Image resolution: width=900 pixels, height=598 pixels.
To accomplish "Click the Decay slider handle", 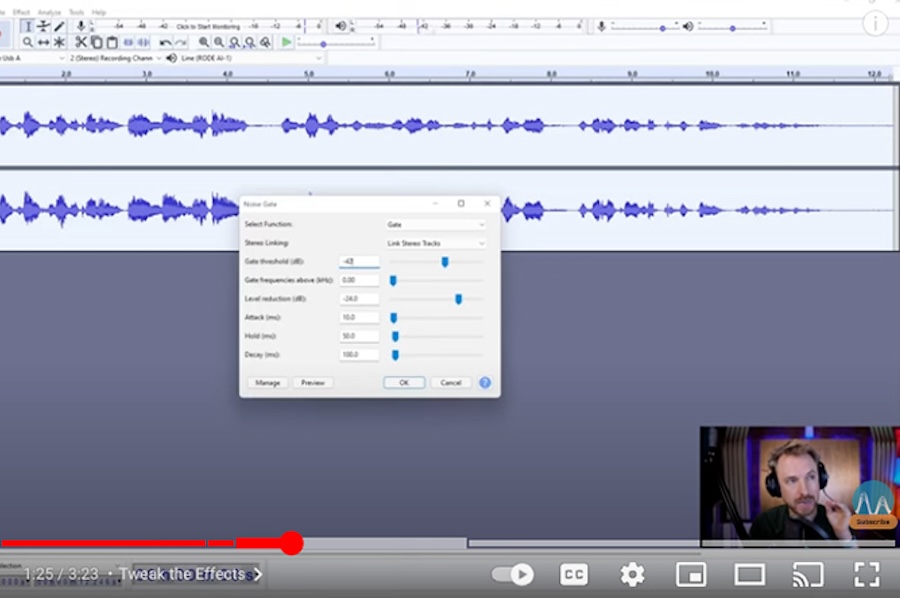I will click(x=395, y=355).
